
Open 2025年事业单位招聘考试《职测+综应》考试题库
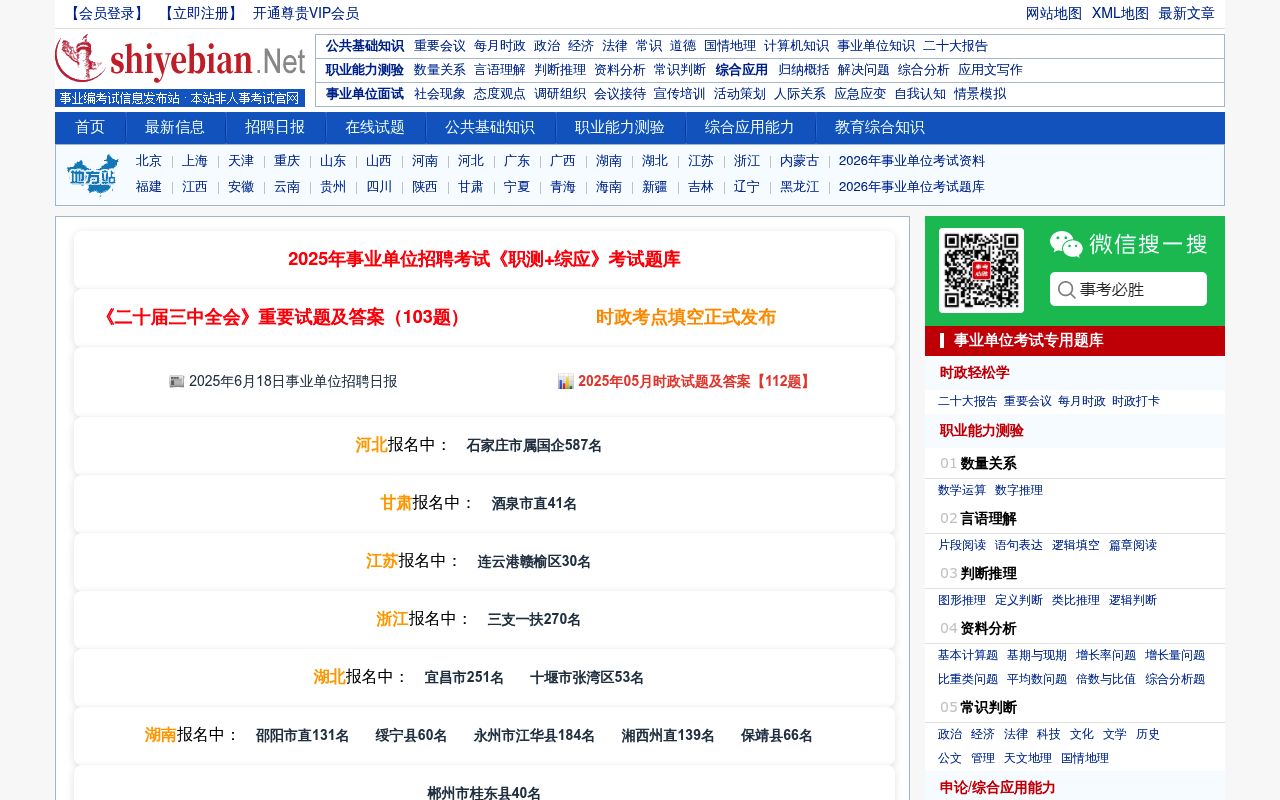coord(484,260)
